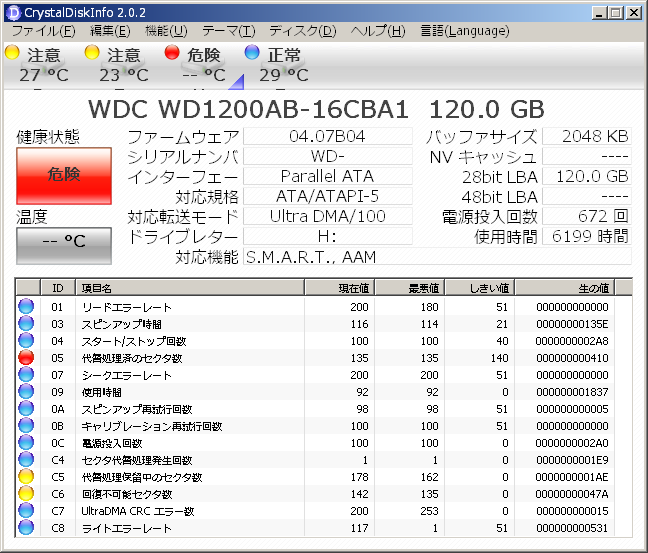This screenshot has width=648, height=553.
Task: Click the 項目名 column header
Action: tap(190, 288)
